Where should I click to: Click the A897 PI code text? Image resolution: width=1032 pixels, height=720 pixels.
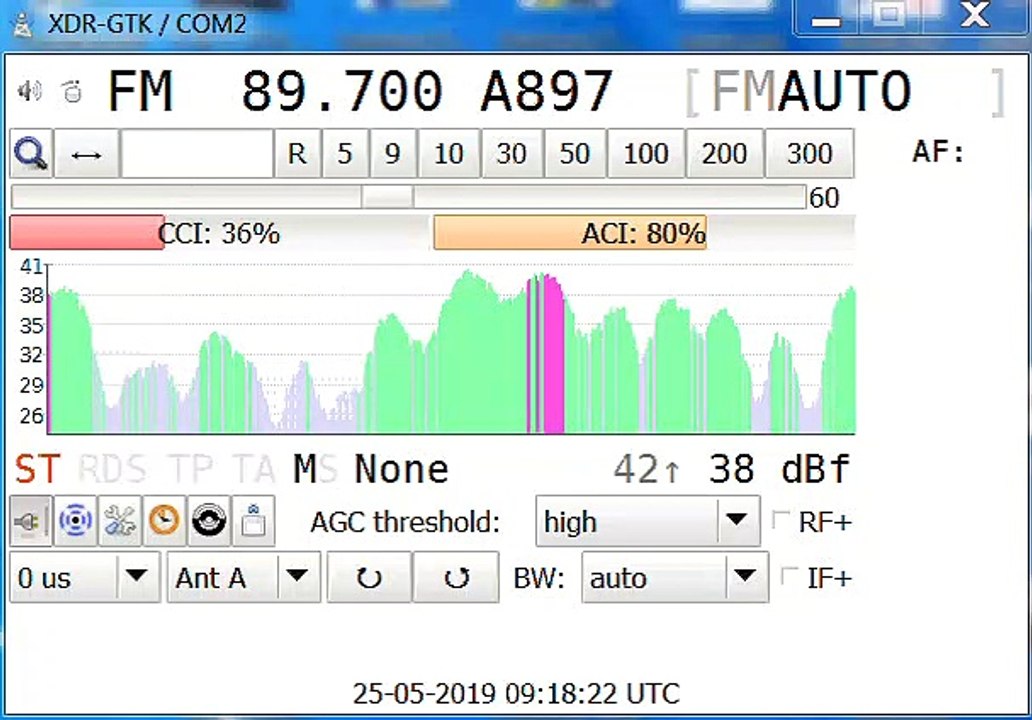point(547,91)
